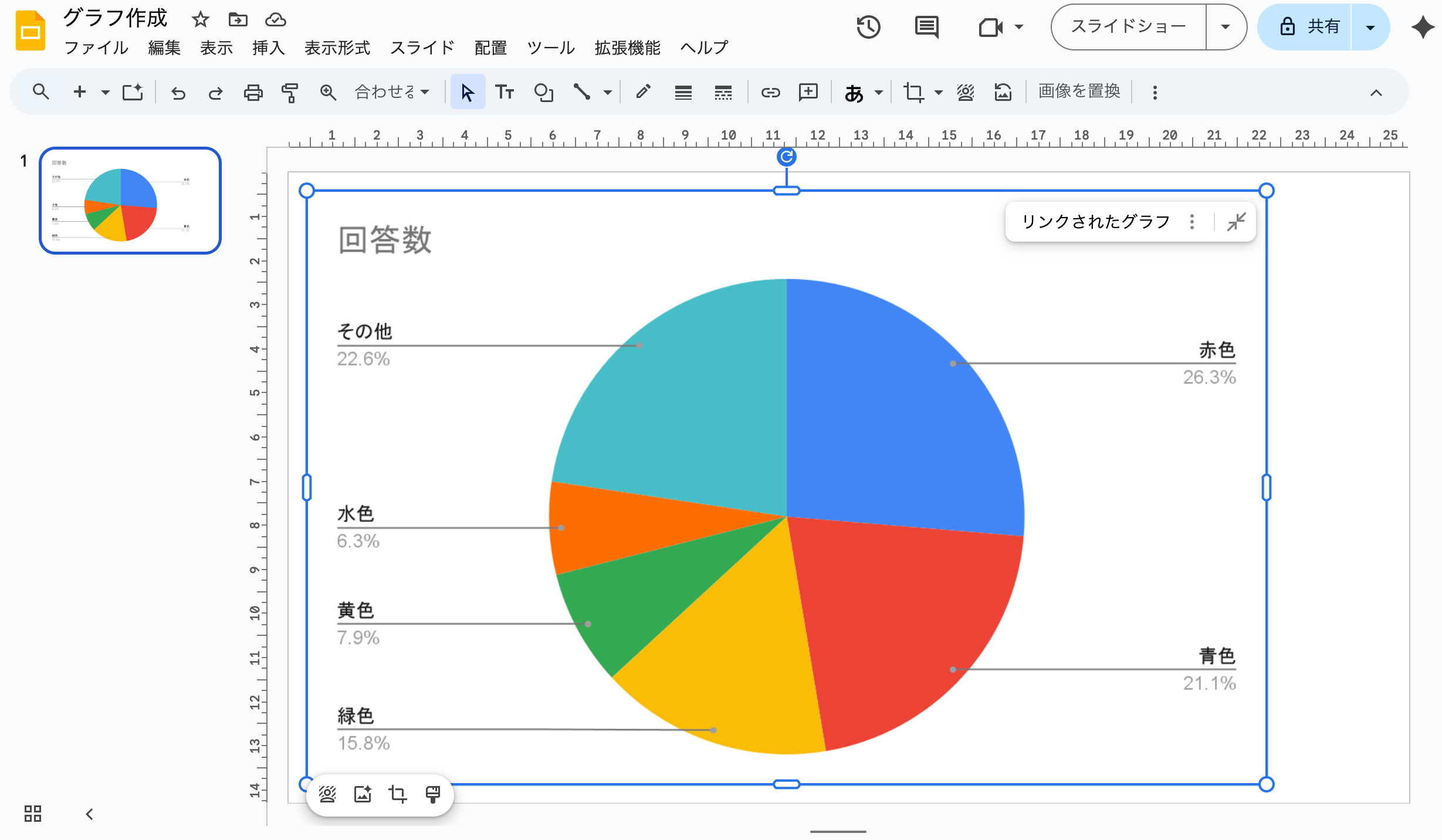The height and width of the screenshot is (840, 1442).
Task: Click the Gemini sparkle icon
Action: (1422, 27)
